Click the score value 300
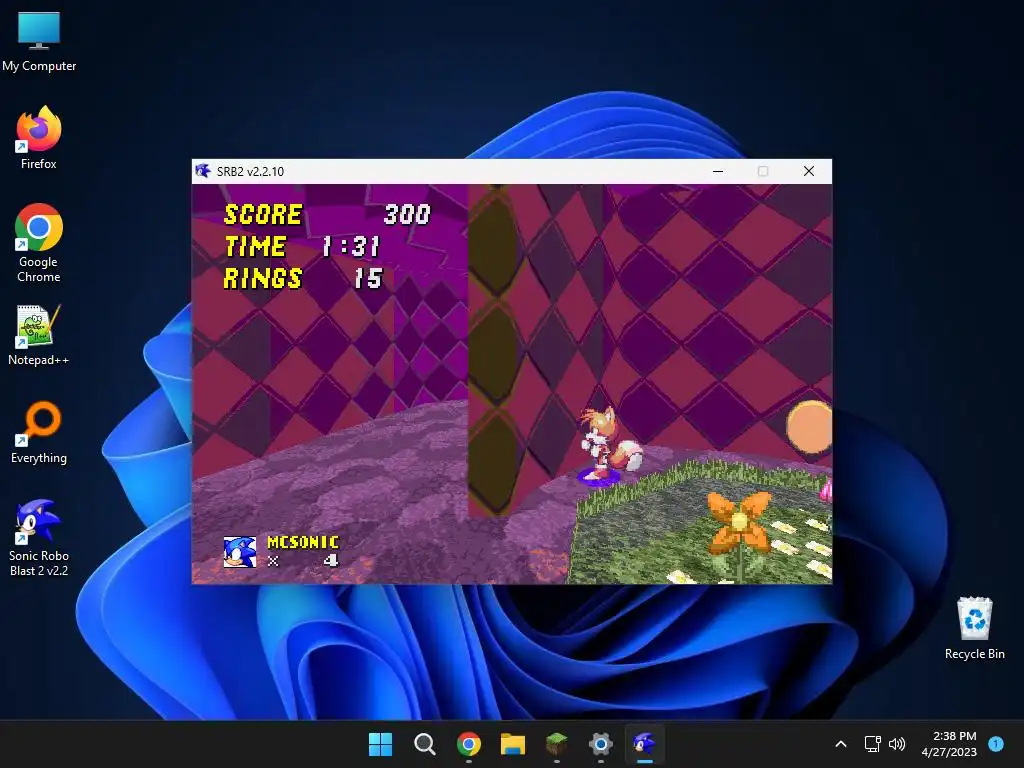1024x768 pixels. (x=407, y=214)
